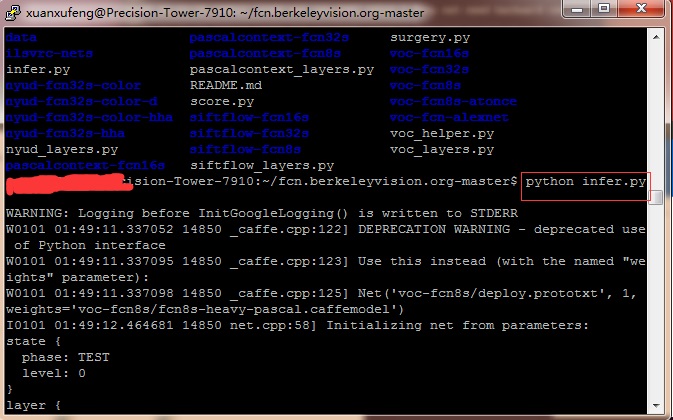Click infer.py in the file listing
The height and width of the screenshot is (420, 673).
tap(38, 70)
